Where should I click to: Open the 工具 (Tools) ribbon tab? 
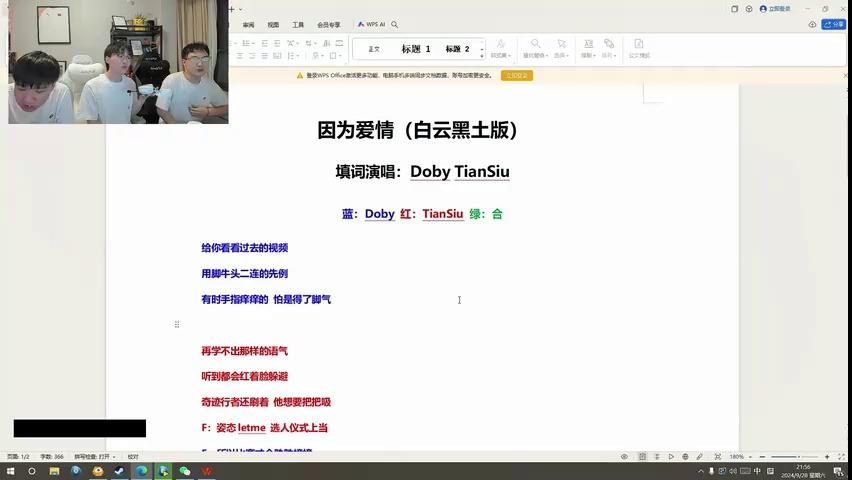click(x=298, y=25)
